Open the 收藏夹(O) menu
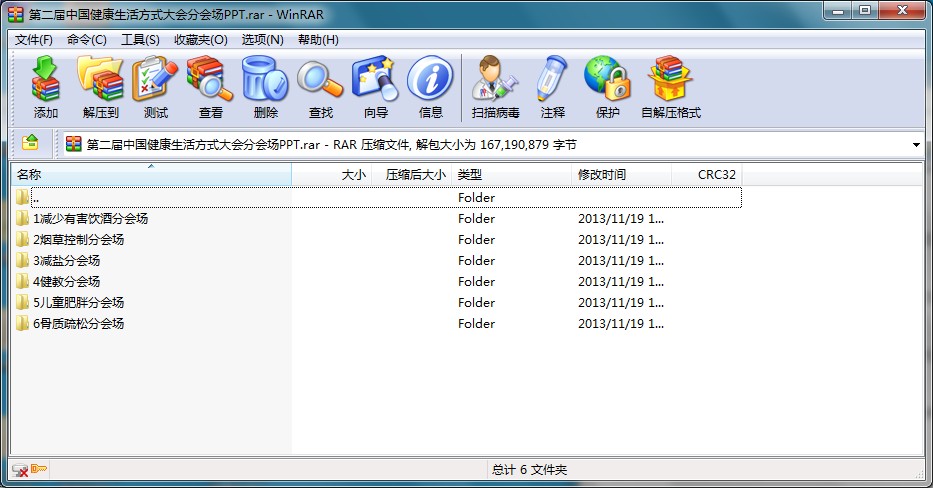 (201, 40)
